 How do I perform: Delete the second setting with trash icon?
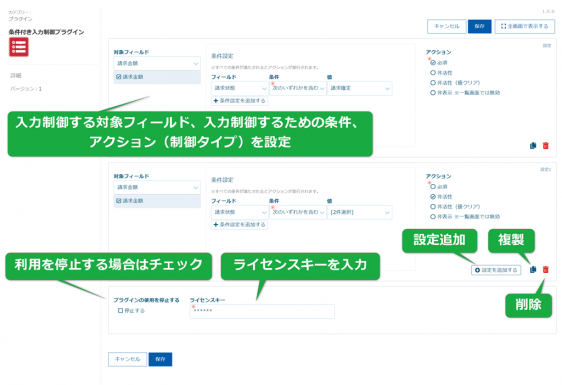tap(546, 270)
